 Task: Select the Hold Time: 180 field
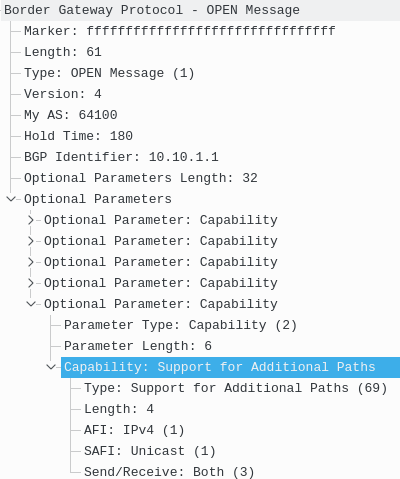(x=78, y=136)
